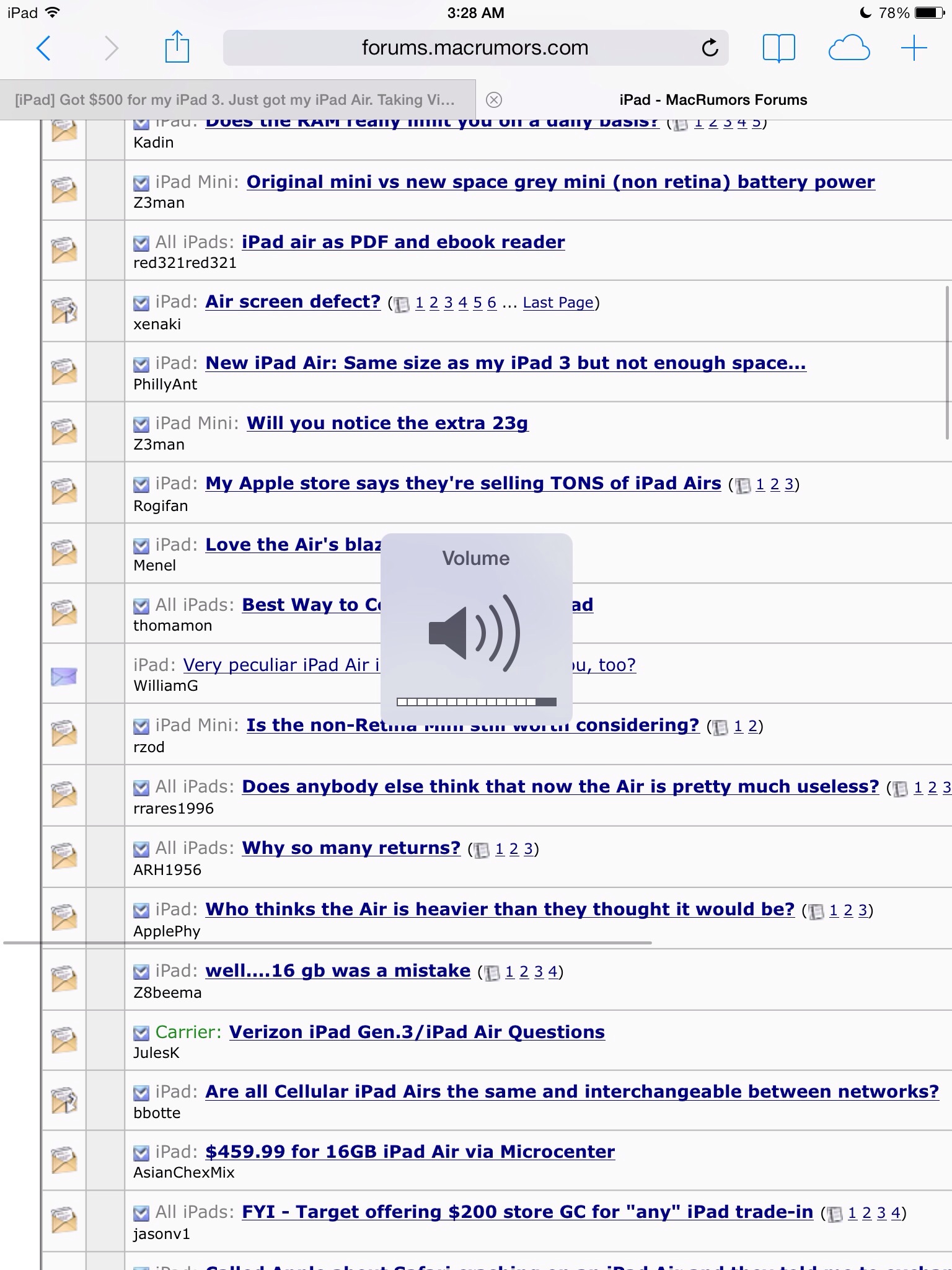Open 'Are all Cellular iPad Airs the same' thread
Image resolution: width=952 pixels, height=1270 pixels.
coord(572,1091)
